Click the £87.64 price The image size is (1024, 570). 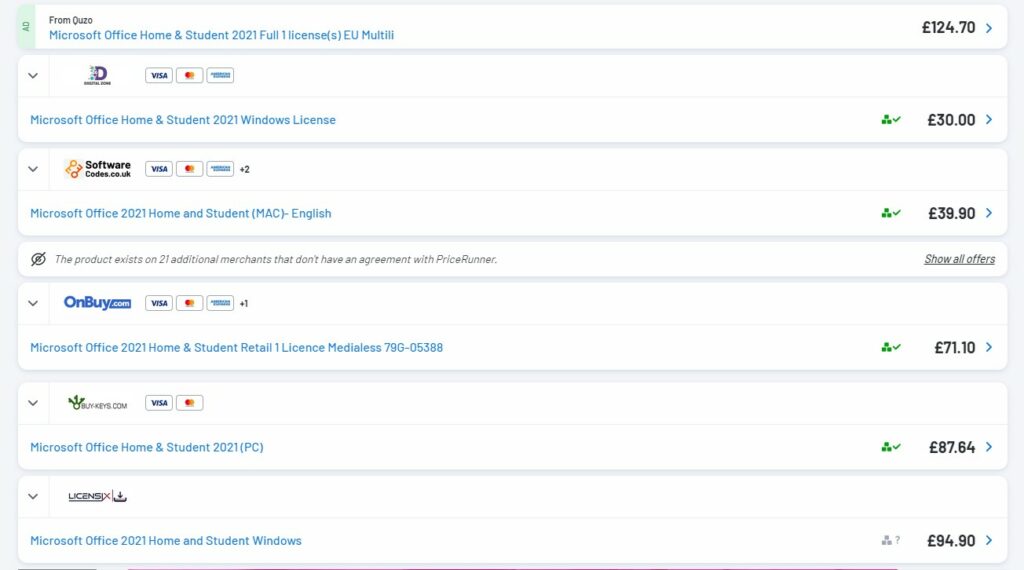(x=952, y=448)
